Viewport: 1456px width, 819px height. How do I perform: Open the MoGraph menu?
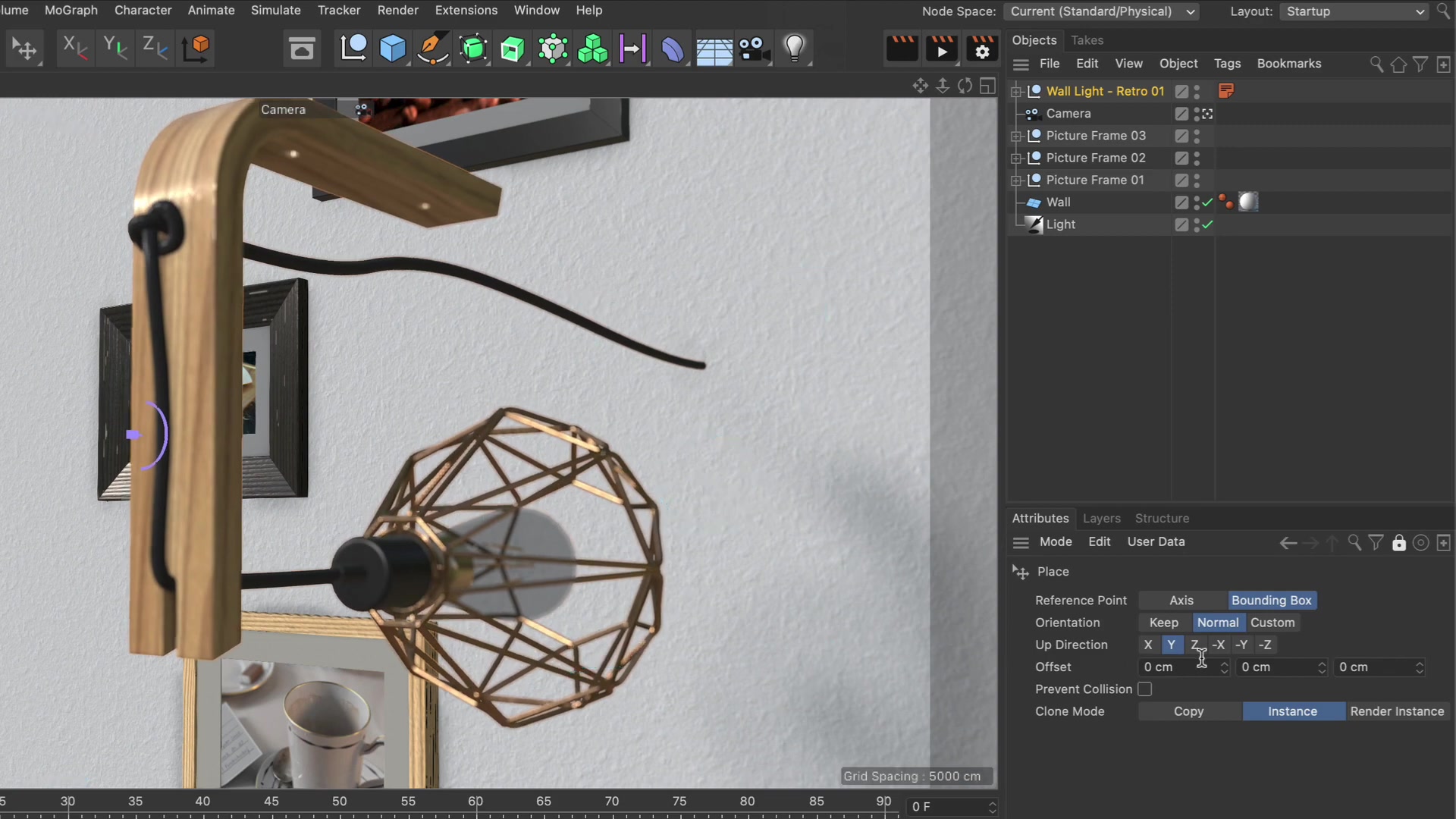click(71, 10)
